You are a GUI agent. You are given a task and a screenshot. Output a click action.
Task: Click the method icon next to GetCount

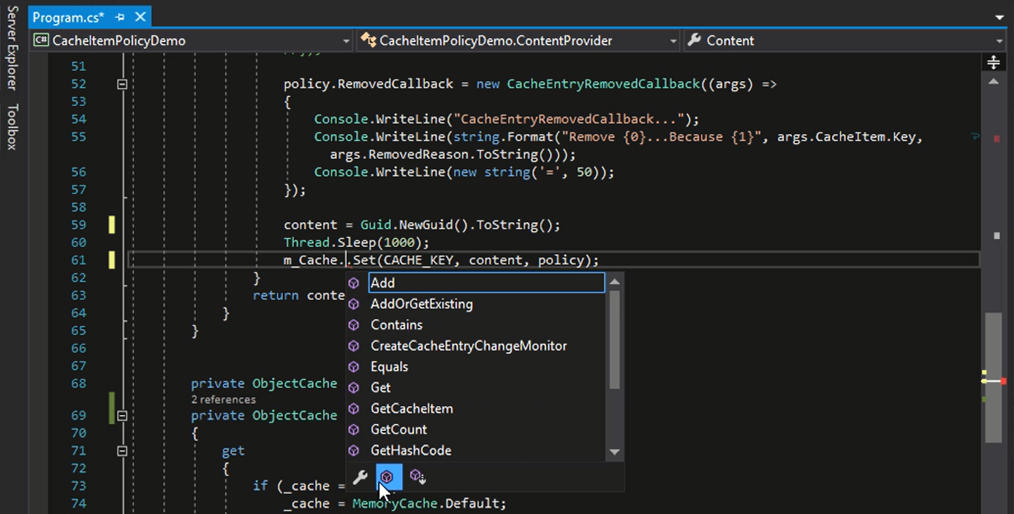354,429
